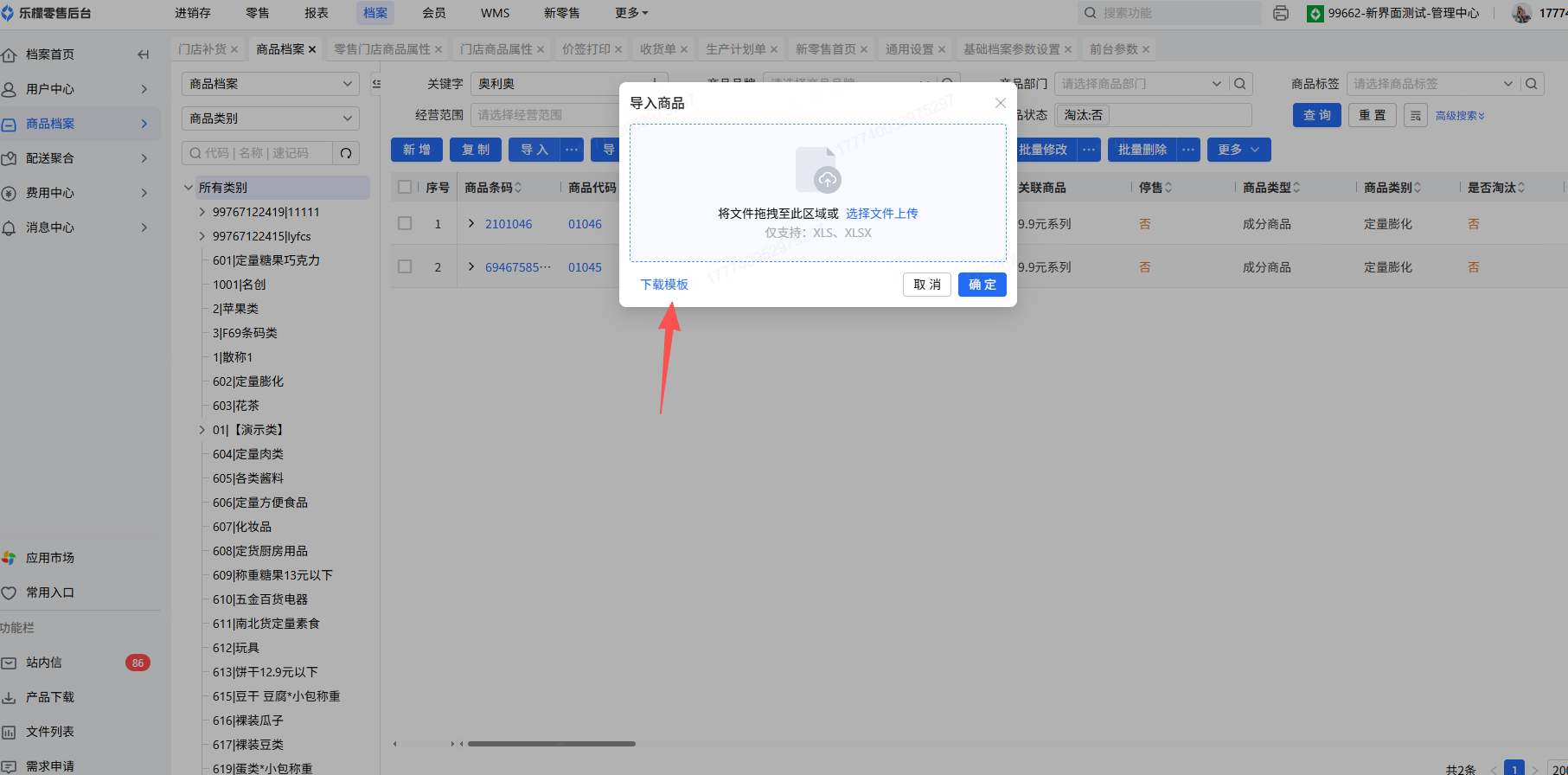This screenshot has height=775, width=1568.
Task: Click 选择文件上传 link
Action: (x=882, y=214)
